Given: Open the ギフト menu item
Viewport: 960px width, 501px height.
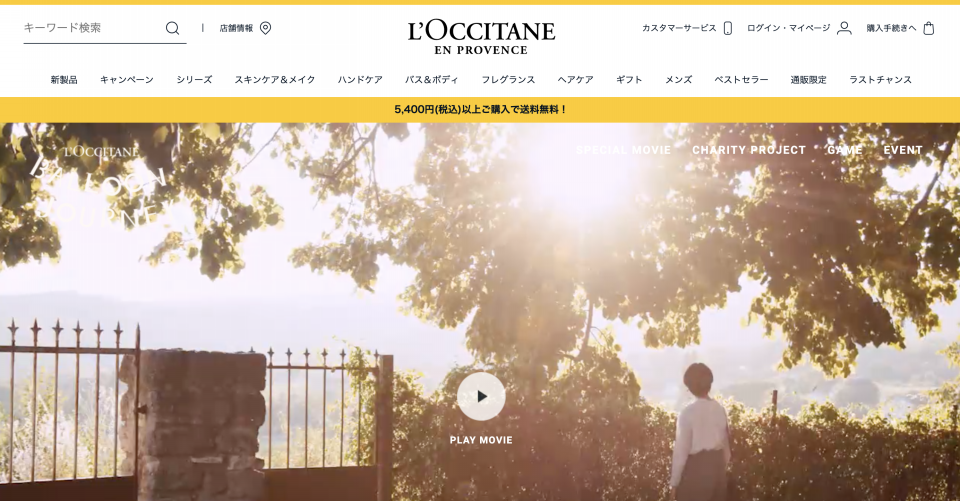Looking at the screenshot, I should click(x=629, y=80).
